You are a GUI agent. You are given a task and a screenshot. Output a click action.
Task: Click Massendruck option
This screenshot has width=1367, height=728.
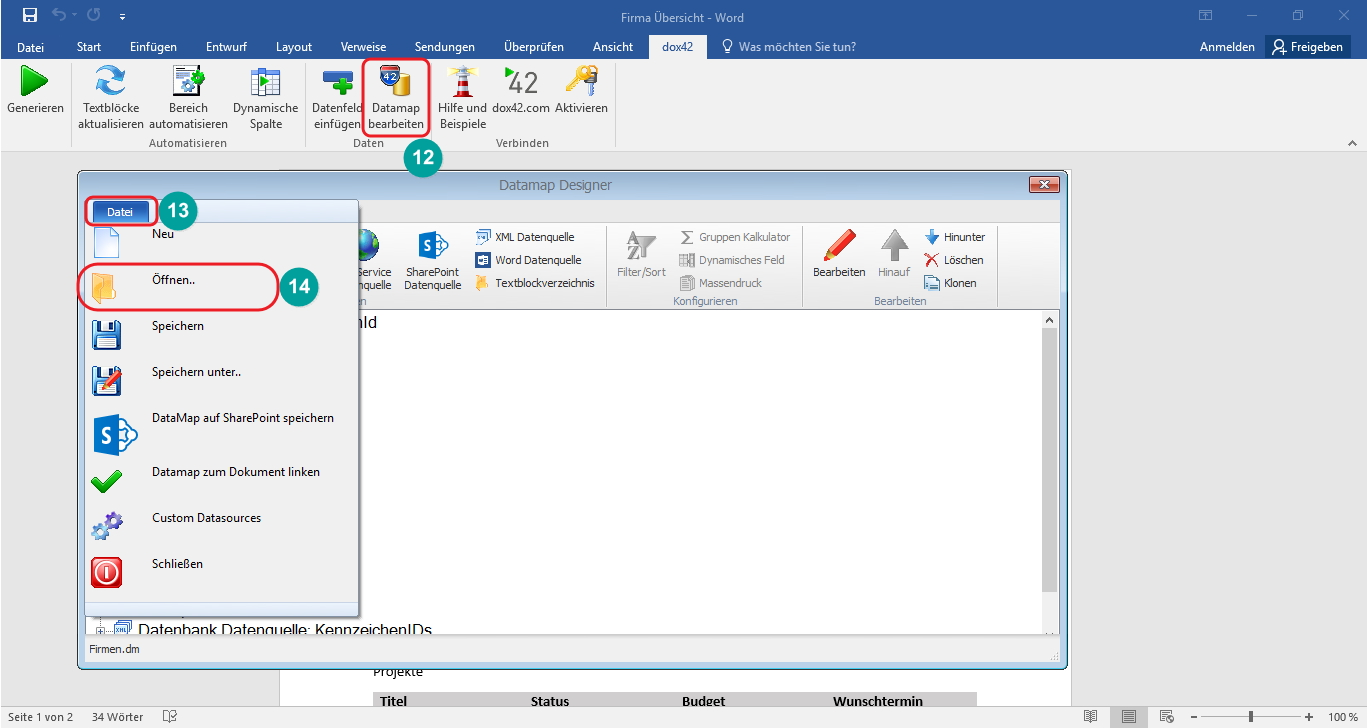pos(721,283)
